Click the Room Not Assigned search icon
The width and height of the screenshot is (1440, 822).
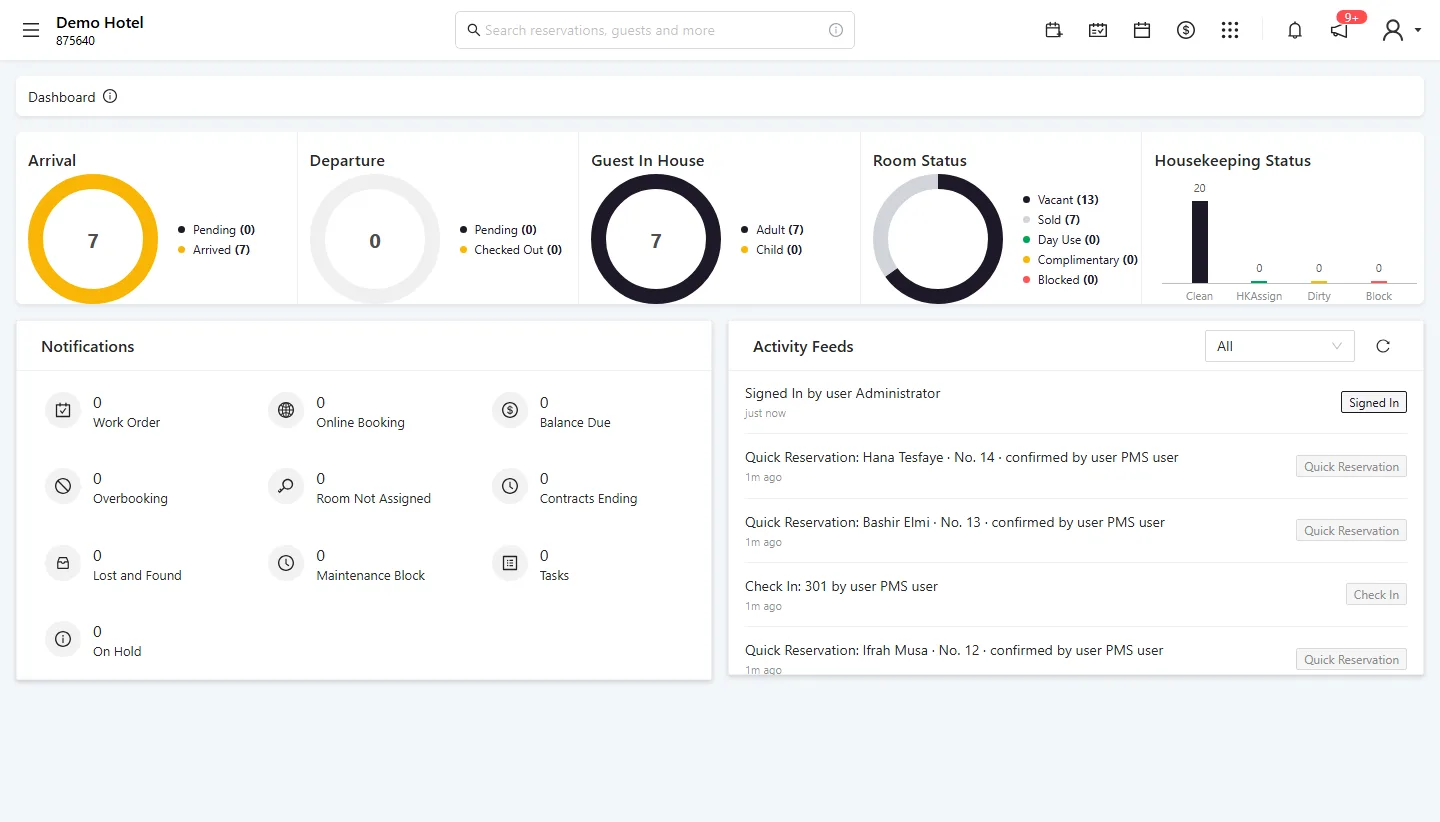point(286,486)
